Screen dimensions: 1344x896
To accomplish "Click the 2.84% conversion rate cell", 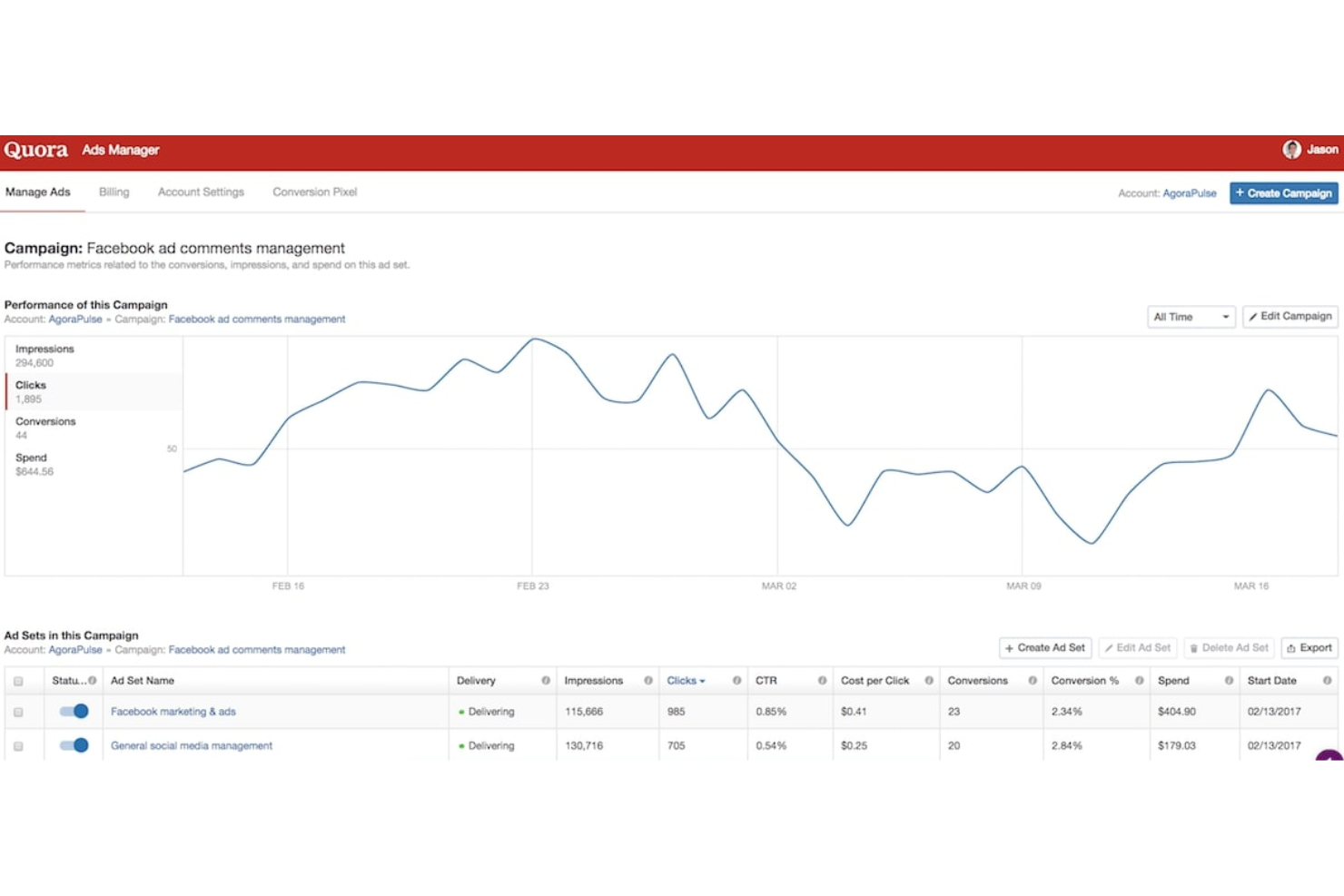I will 1067,745.
